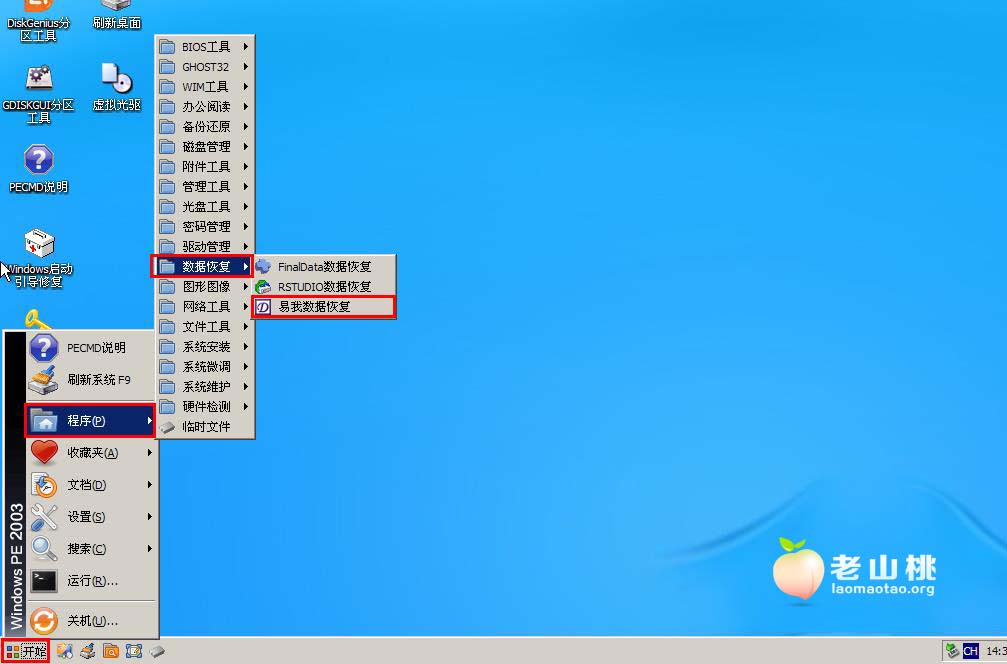Click the CH language indicator in tray
The height and width of the screenshot is (664, 1007).
click(970, 651)
